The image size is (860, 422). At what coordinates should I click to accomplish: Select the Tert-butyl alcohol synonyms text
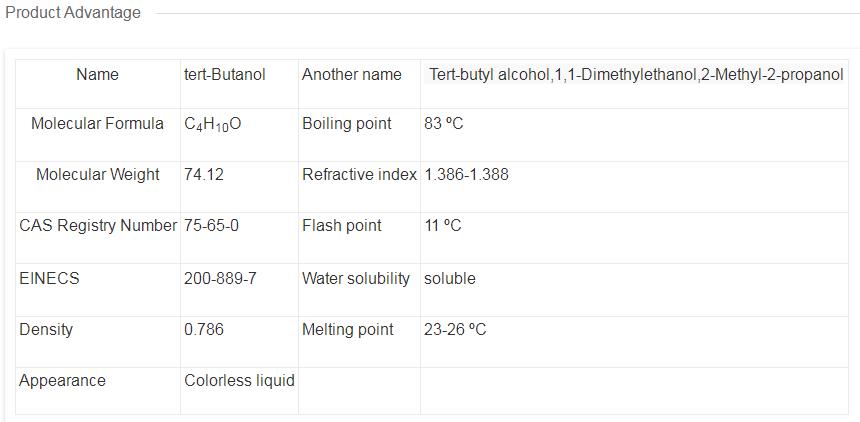[x=636, y=74]
